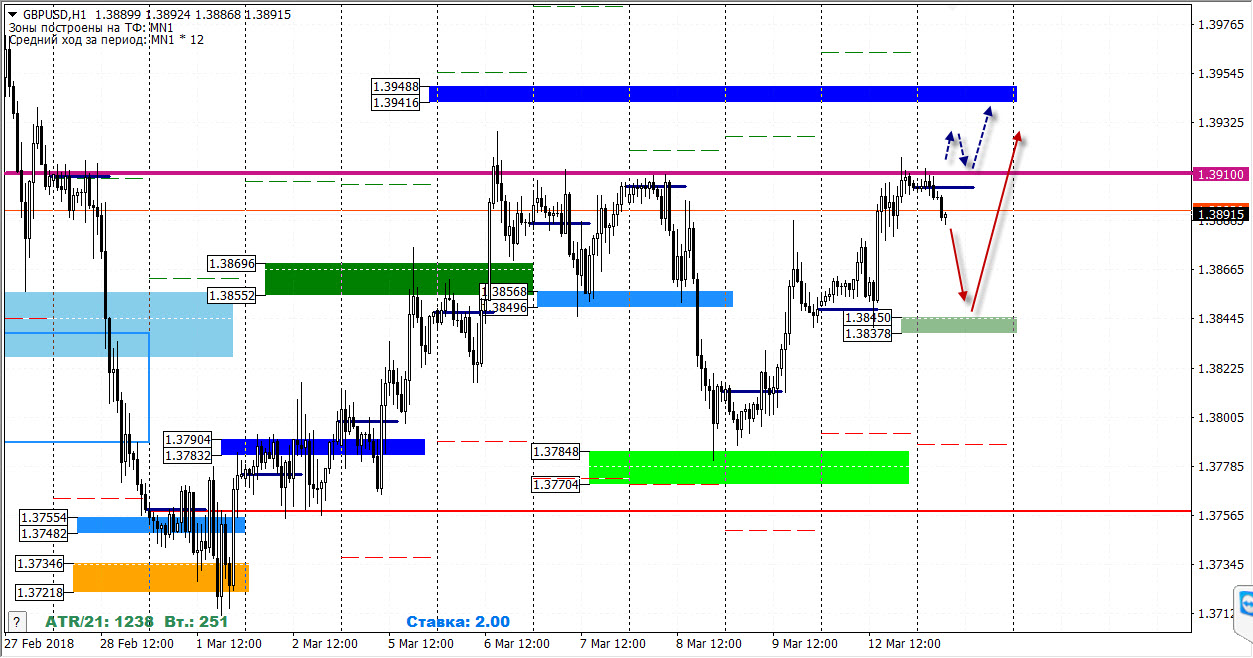Click the GBPUSD,H1 chart title text
Viewport: 1253px width, 658px height.
point(53,15)
